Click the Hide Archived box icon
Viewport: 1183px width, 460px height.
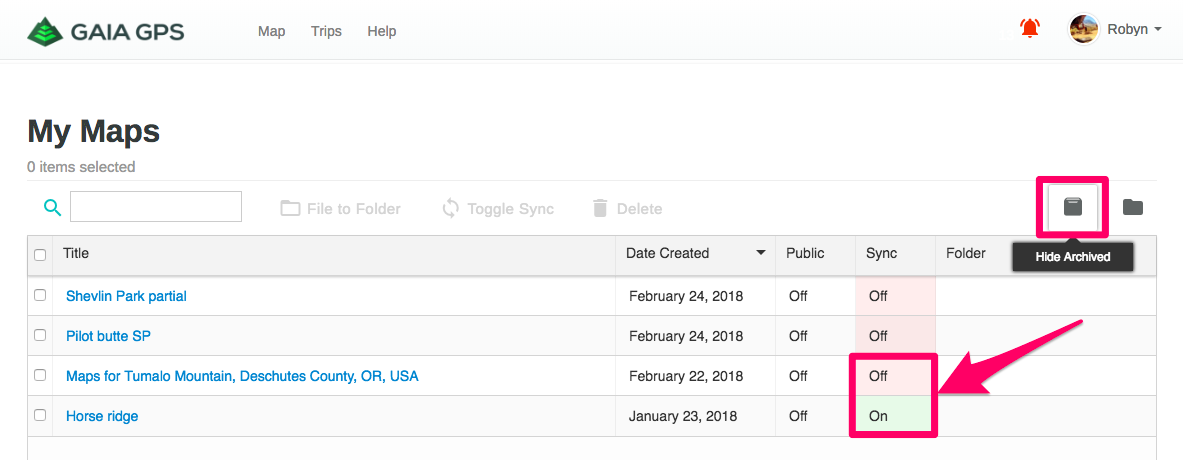(x=1073, y=207)
